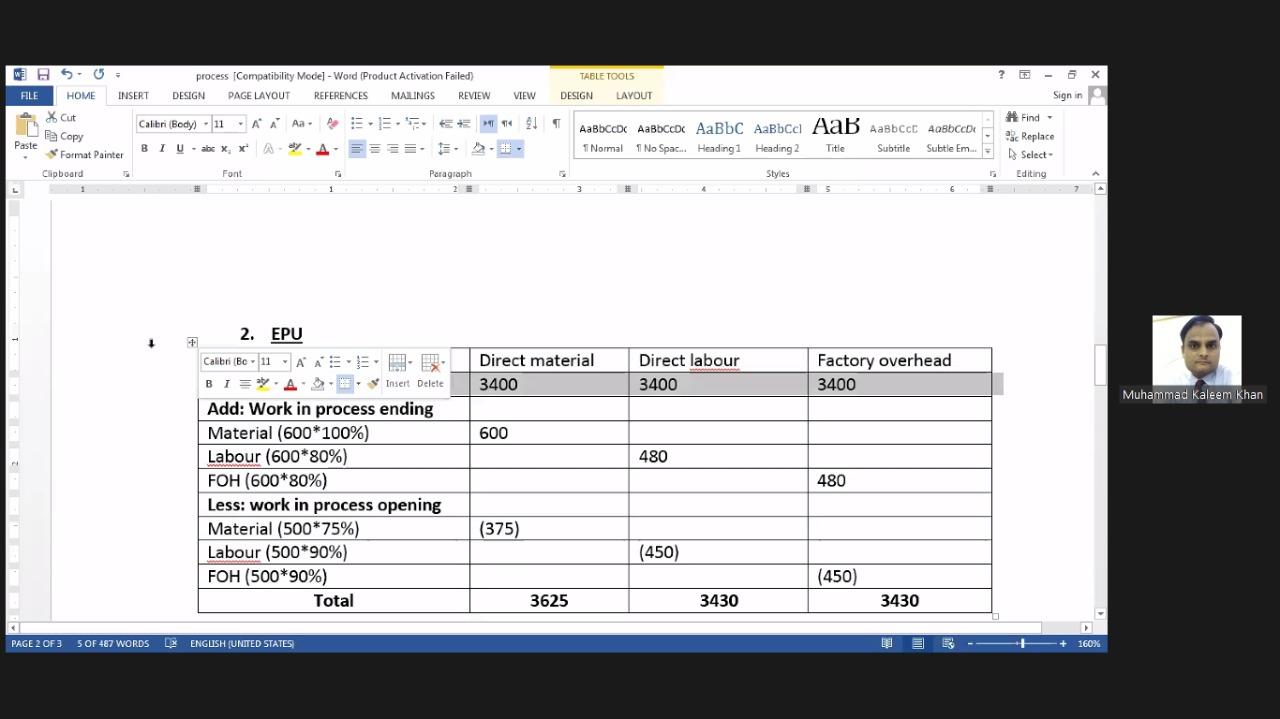This screenshot has height=719, width=1280.
Task: Open the font size dropdown
Action: (x=241, y=123)
